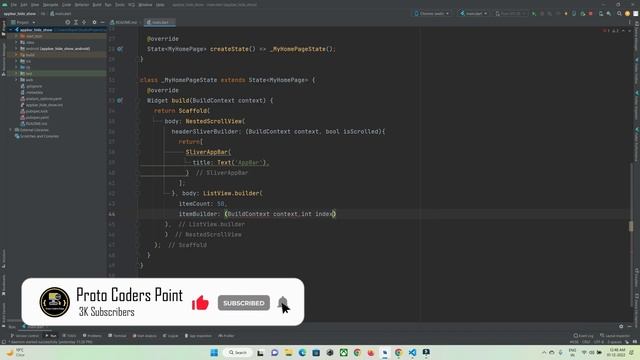Collapse the applbar_hide_show root project node
640x360 pixels.
click(11, 30)
